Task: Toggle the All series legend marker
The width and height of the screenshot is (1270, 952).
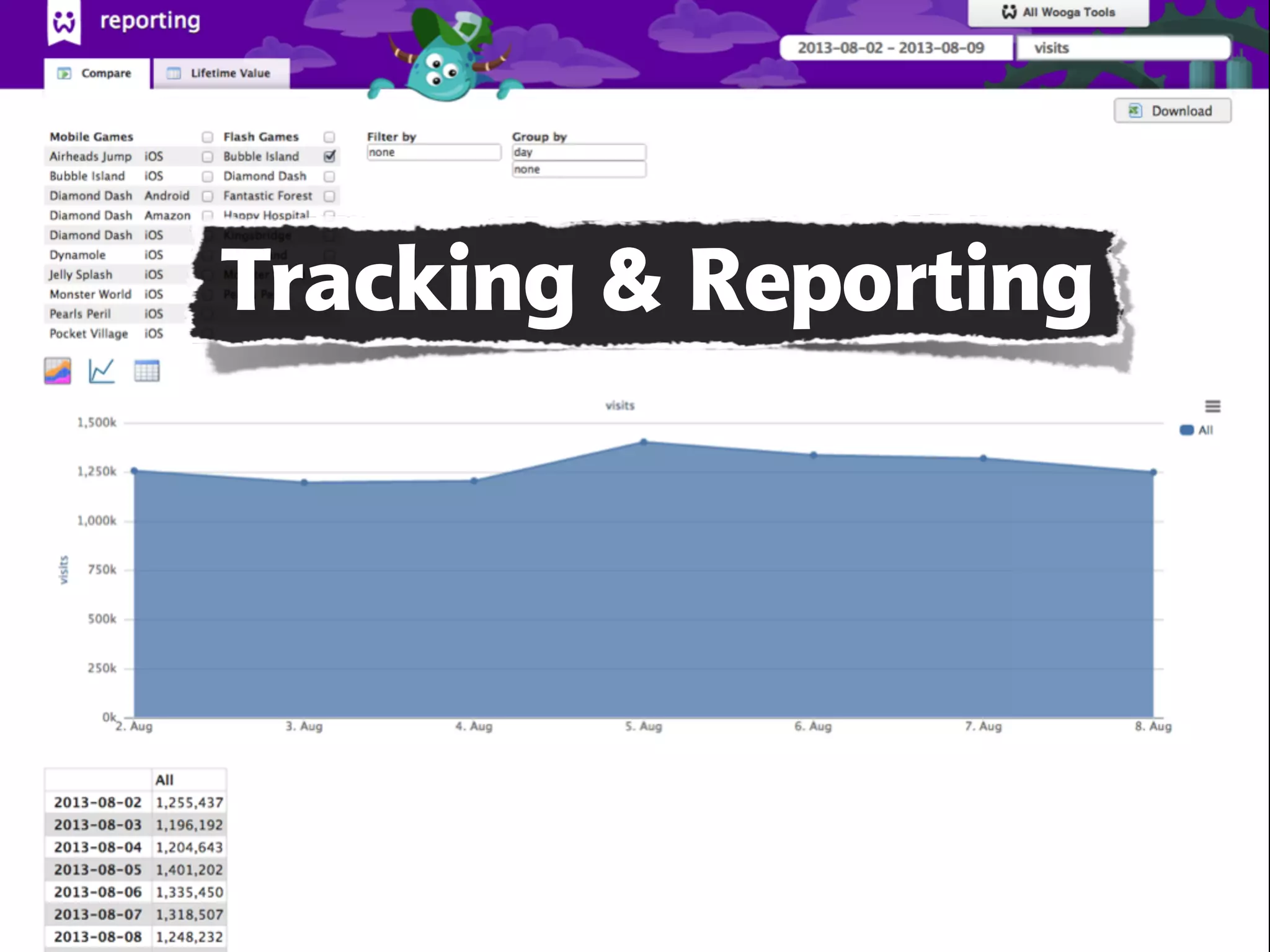Action: 1186,430
